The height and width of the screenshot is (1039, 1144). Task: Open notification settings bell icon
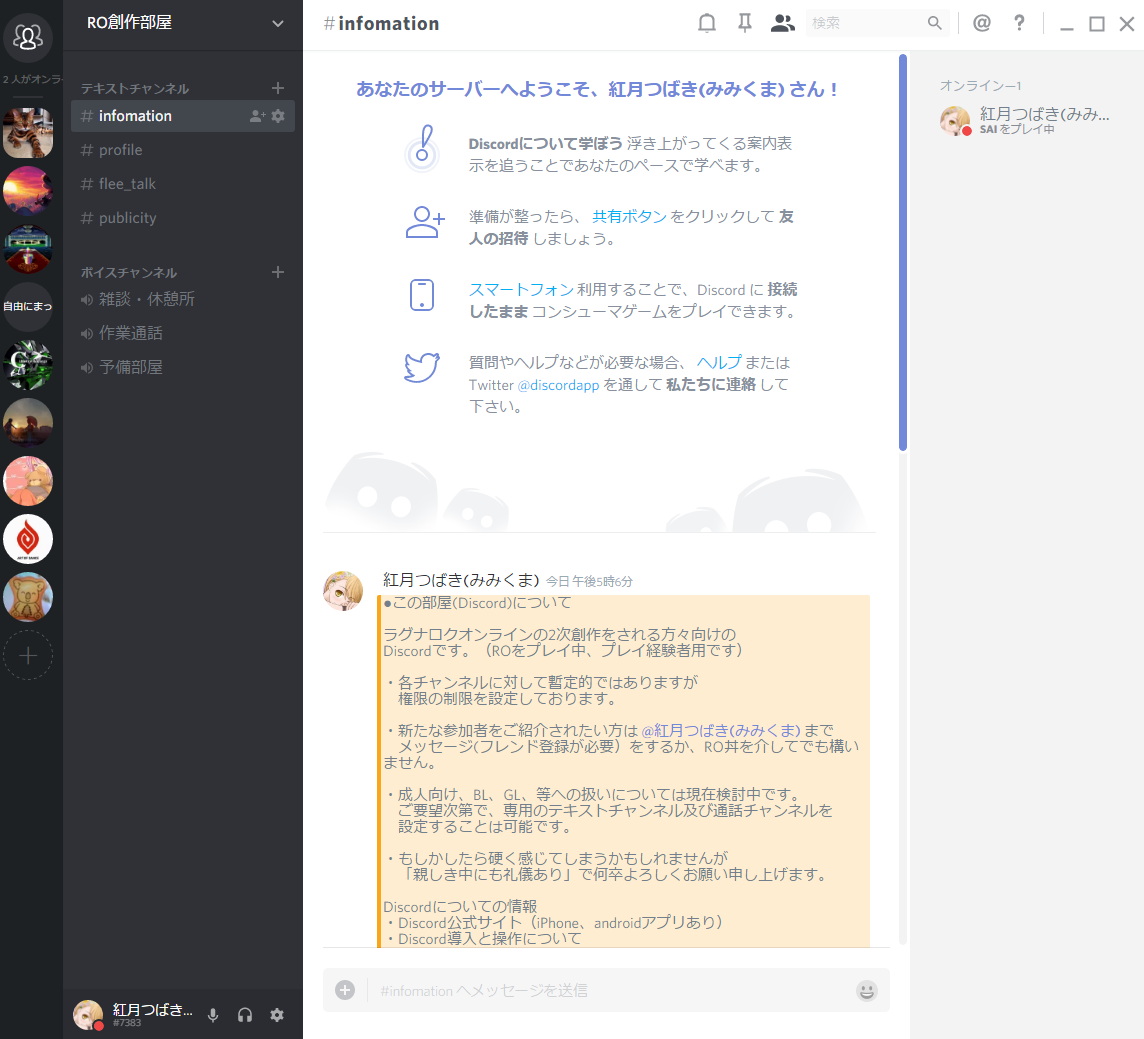pyautogui.click(x=706, y=23)
